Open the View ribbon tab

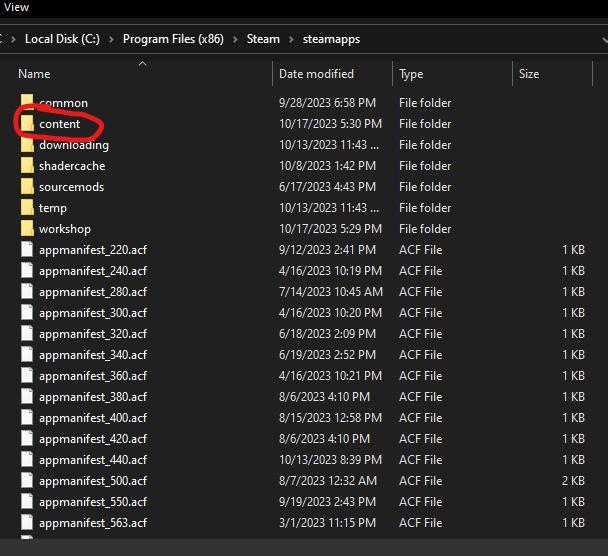(16, 7)
